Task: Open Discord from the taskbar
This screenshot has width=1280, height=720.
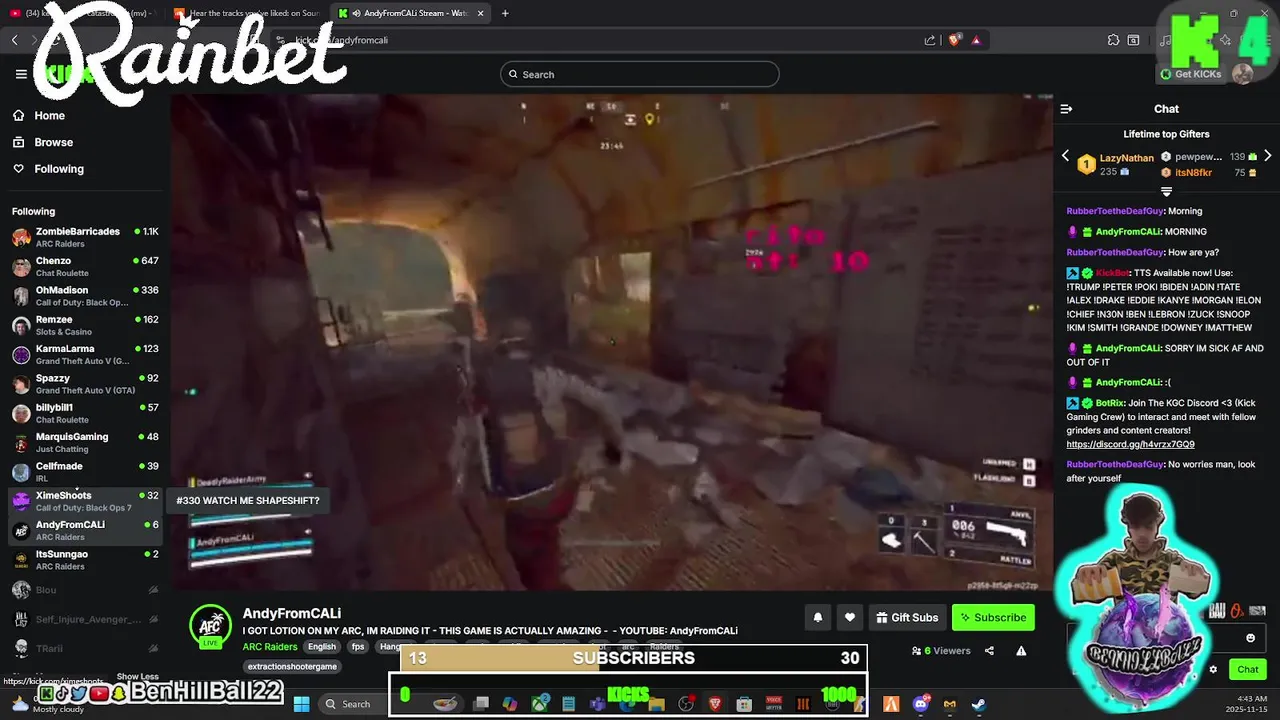Action: (920, 704)
